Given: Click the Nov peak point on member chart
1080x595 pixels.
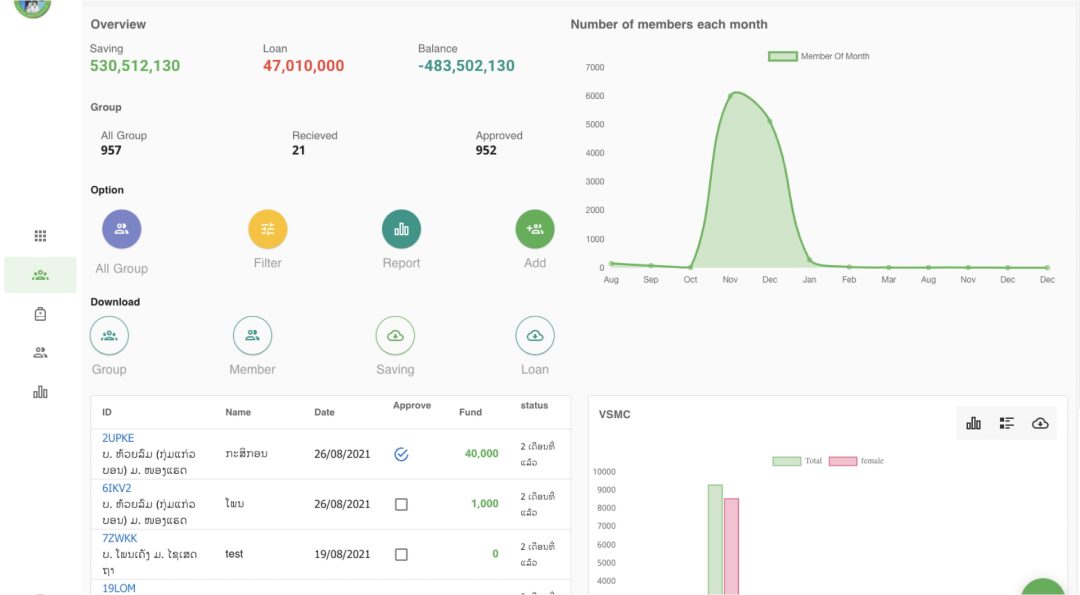Looking at the screenshot, I should [x=731, y=96].
